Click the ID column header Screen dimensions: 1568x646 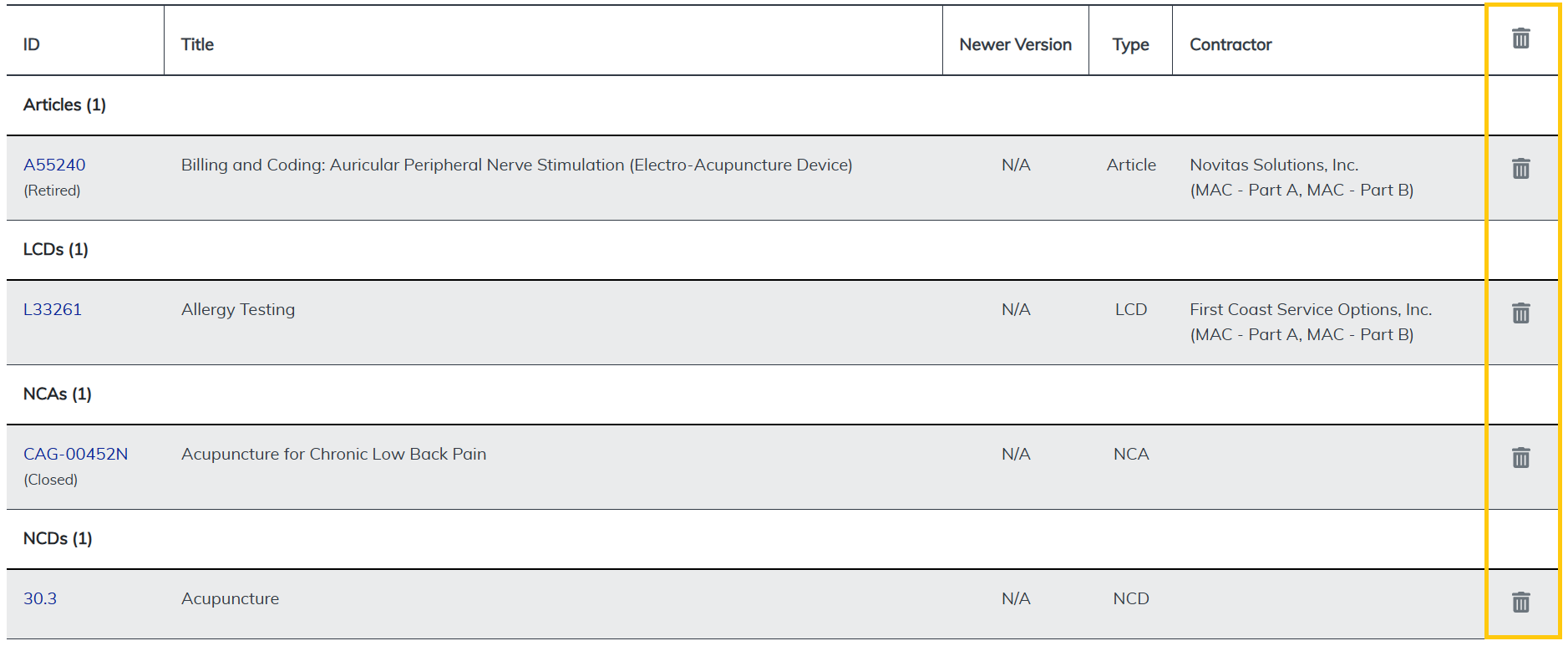pyautogui.click(x=32, y=44)
